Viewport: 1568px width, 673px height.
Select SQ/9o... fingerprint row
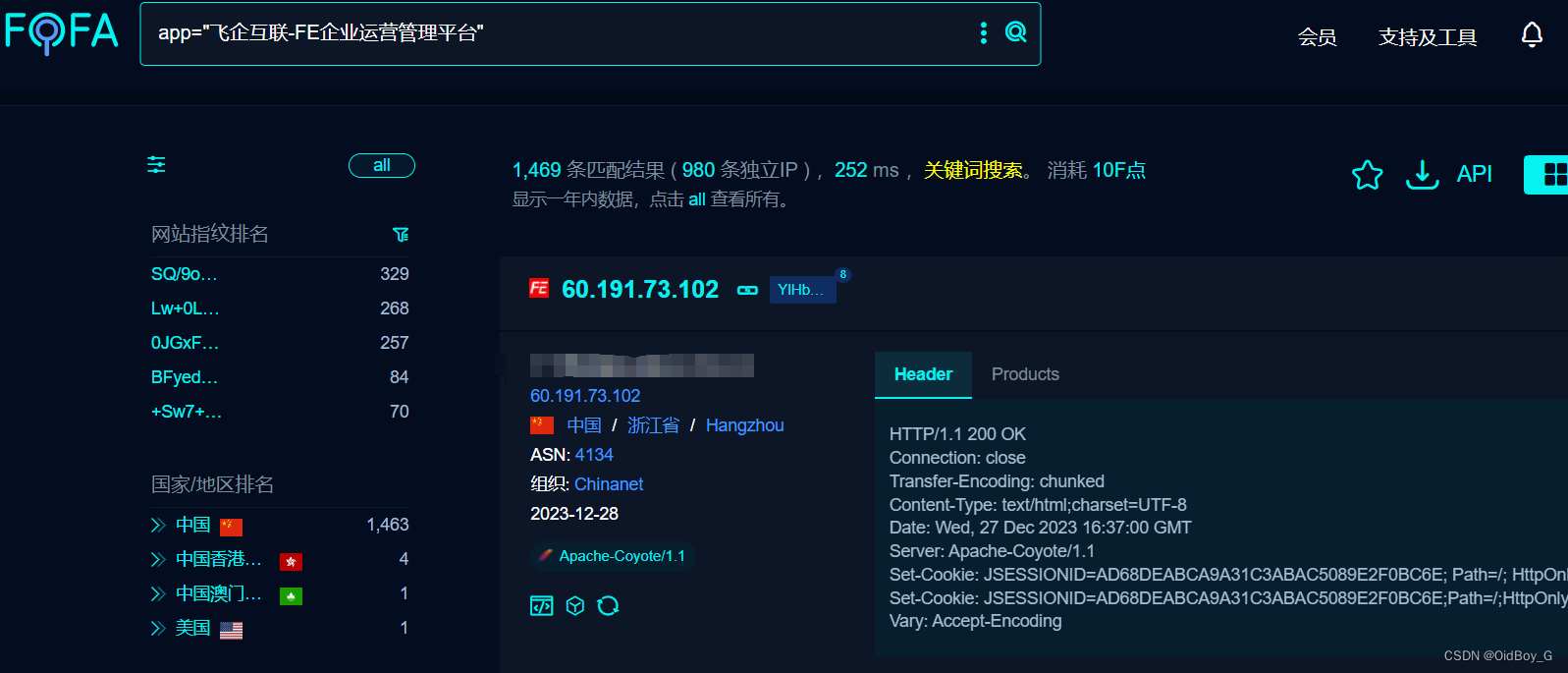tap(280, 274)
